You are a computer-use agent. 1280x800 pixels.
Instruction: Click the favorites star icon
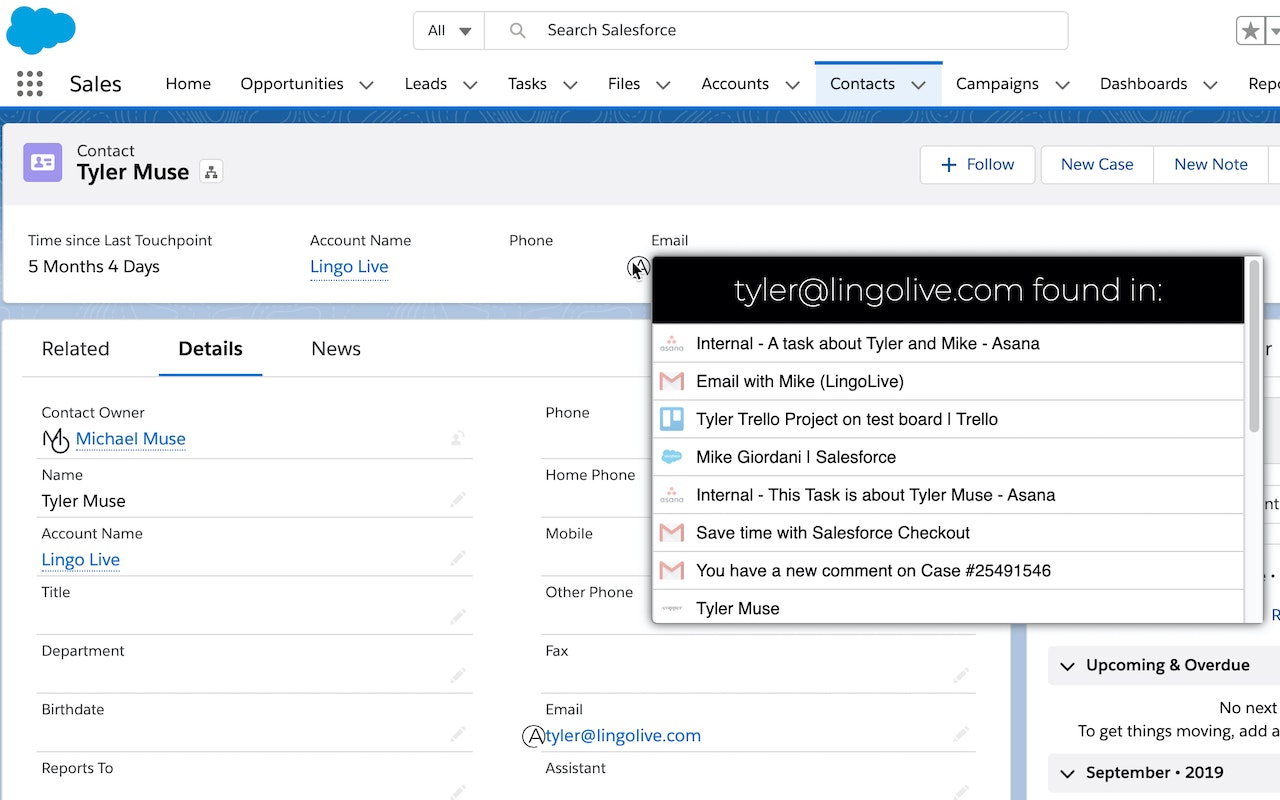(1250, 31)
